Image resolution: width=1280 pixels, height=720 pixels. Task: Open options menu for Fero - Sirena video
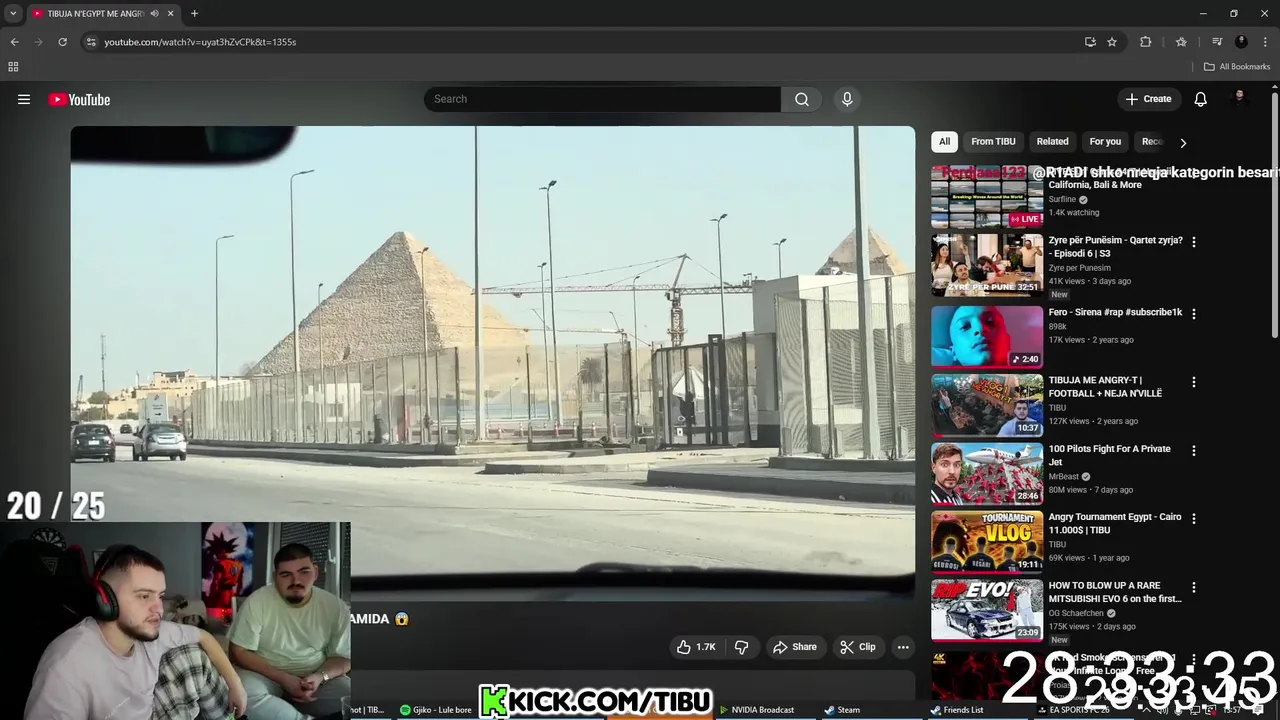[x=1193, y=313]
